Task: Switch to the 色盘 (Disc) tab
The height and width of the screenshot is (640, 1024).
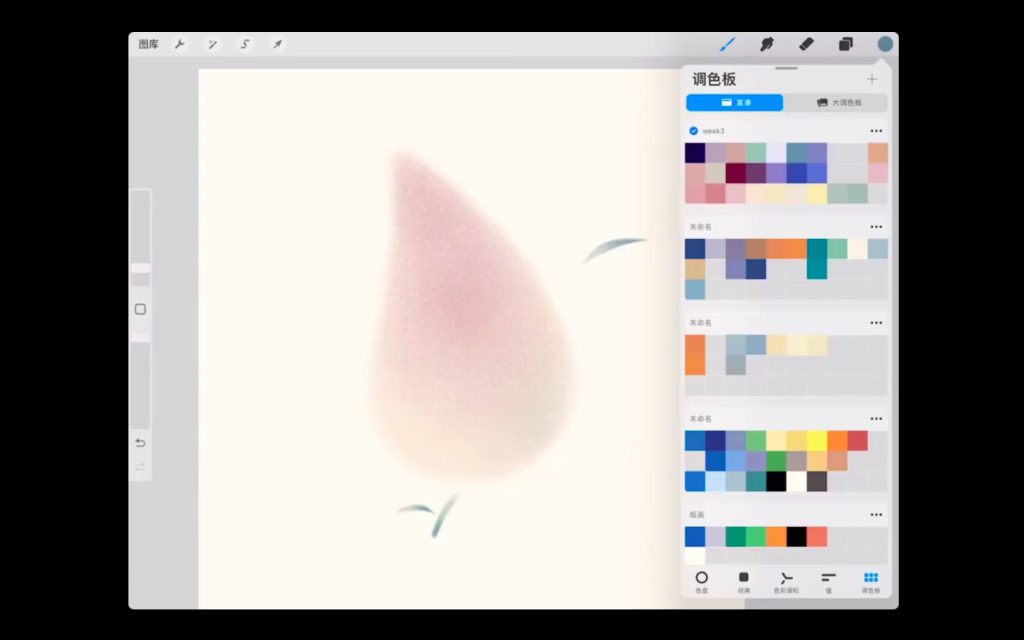Action: point(701,581)
